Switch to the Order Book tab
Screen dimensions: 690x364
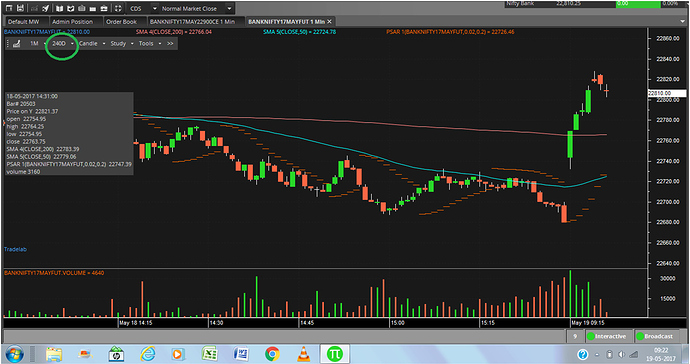[121, 22]
